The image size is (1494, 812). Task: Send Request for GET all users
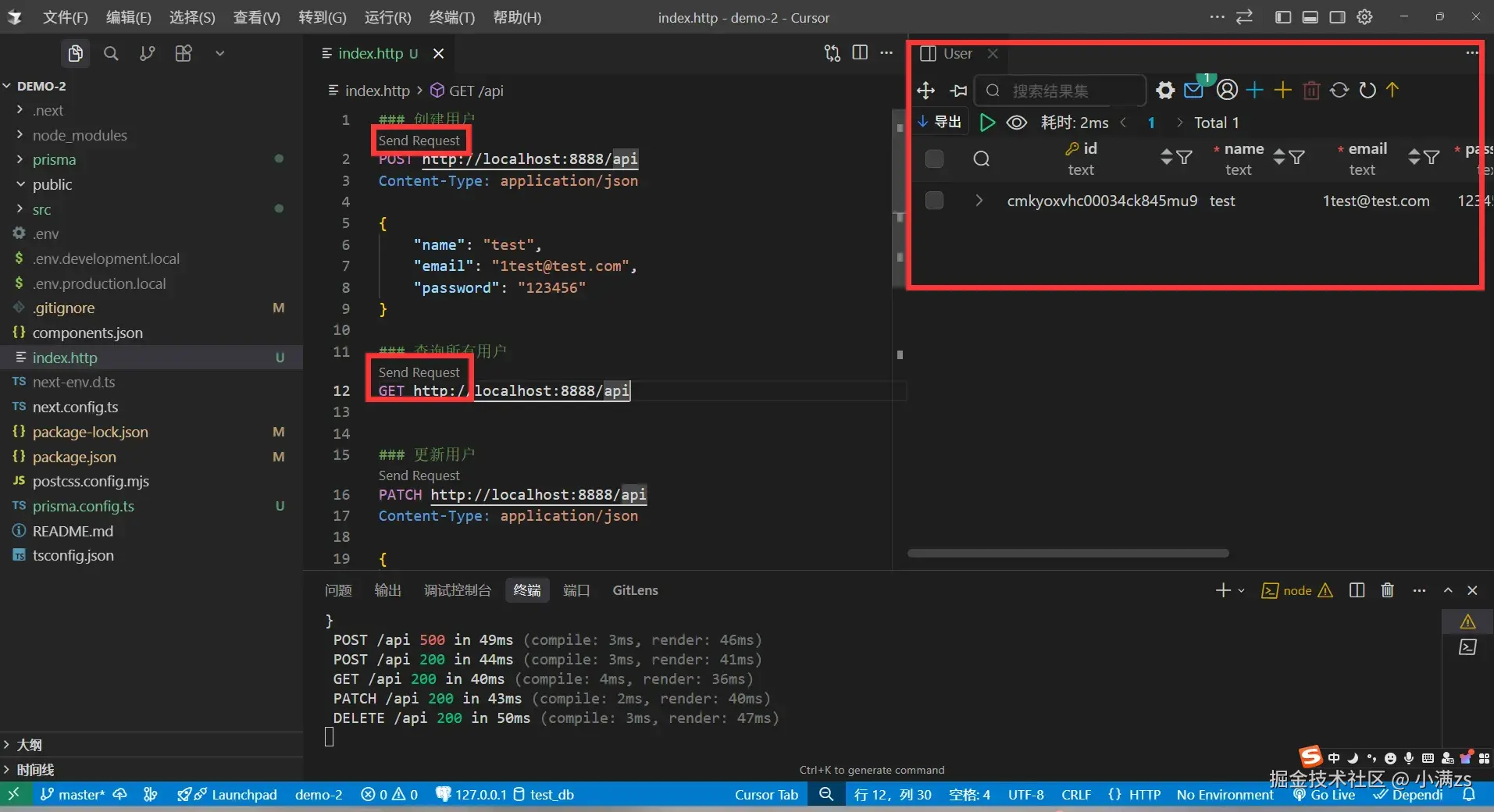tap(419, 372)
